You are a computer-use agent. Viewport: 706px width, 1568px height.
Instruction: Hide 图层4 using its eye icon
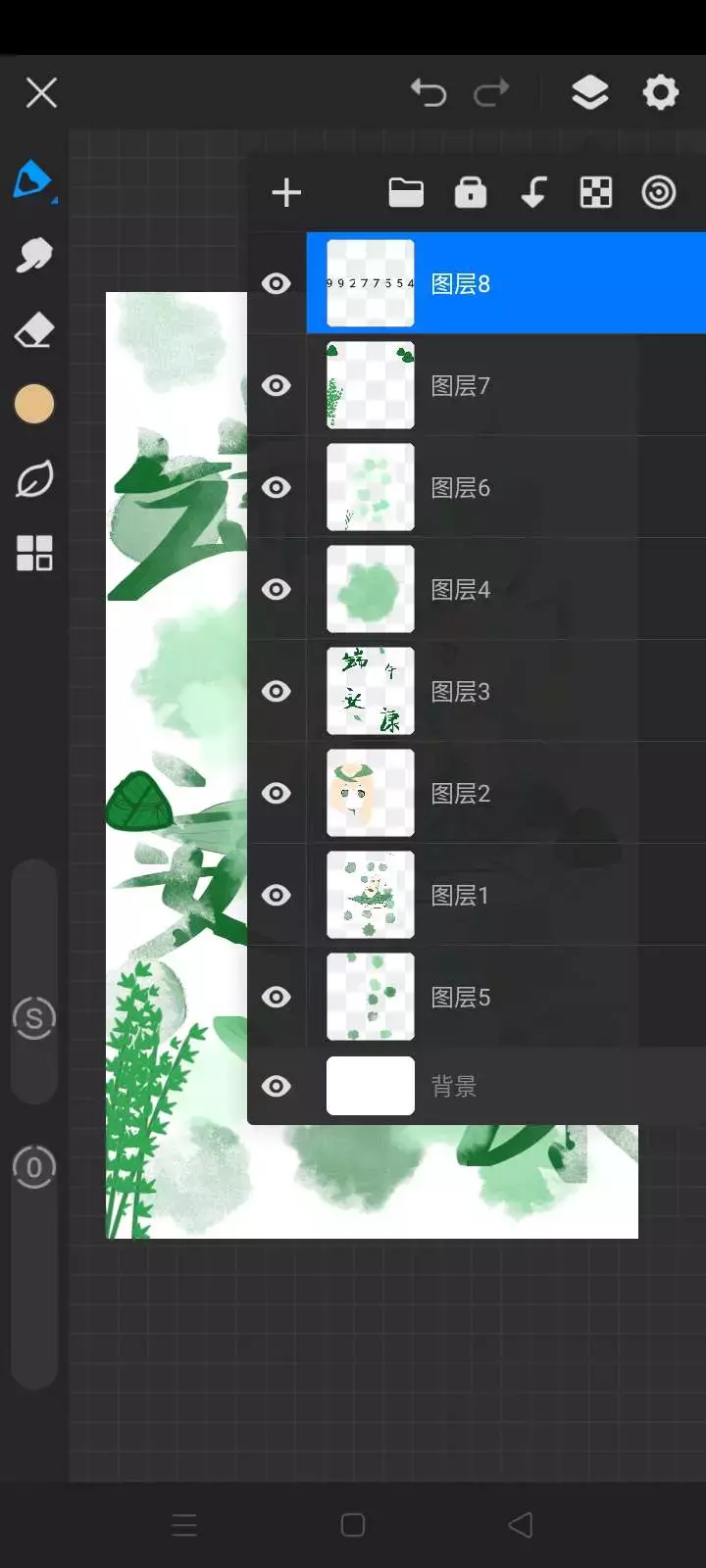277,589
